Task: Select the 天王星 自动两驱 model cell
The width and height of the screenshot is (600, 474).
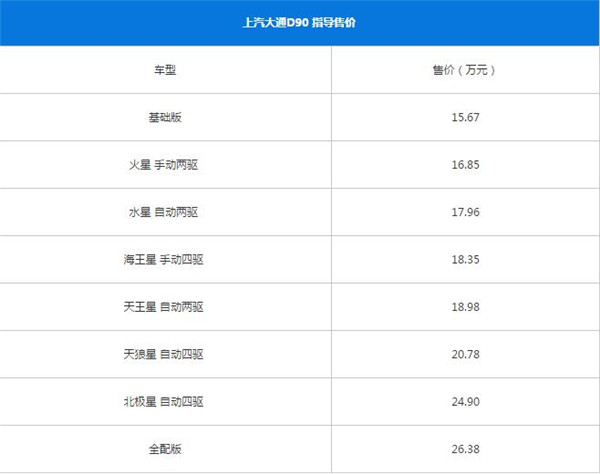Action: point(163,307)
